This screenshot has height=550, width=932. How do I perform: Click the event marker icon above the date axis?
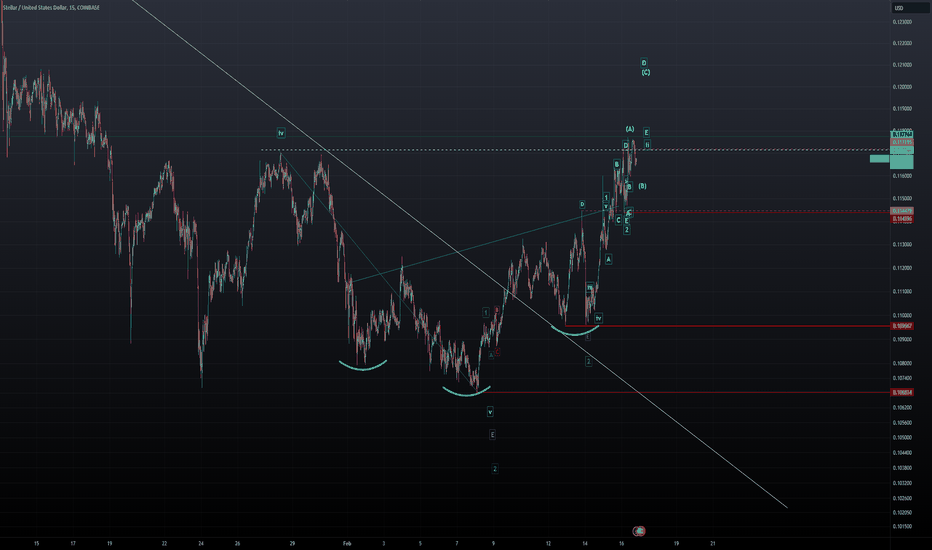pyautogui.click(x=638, y=530)
